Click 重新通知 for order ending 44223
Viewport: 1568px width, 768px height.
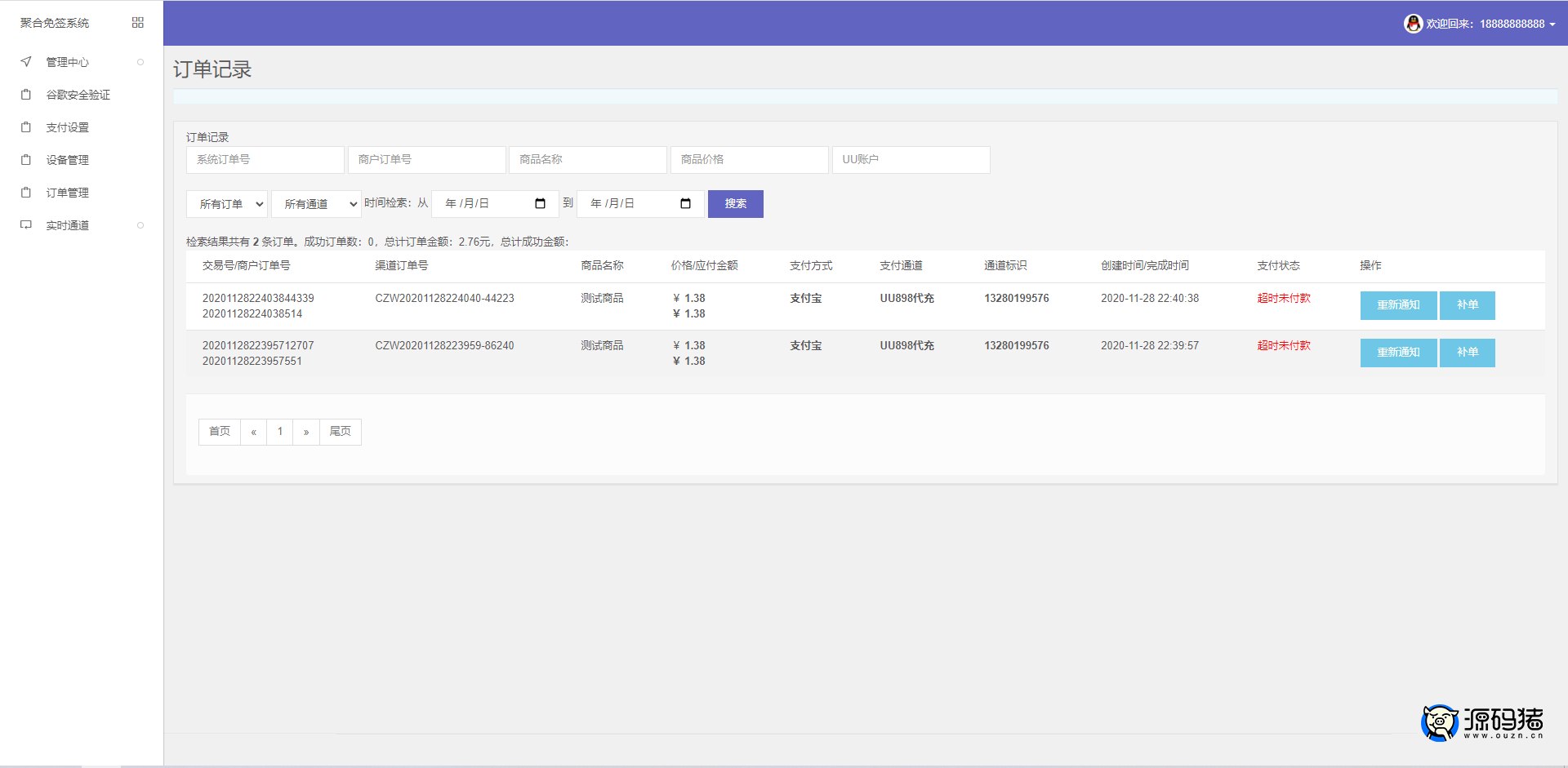point(1398,305)
